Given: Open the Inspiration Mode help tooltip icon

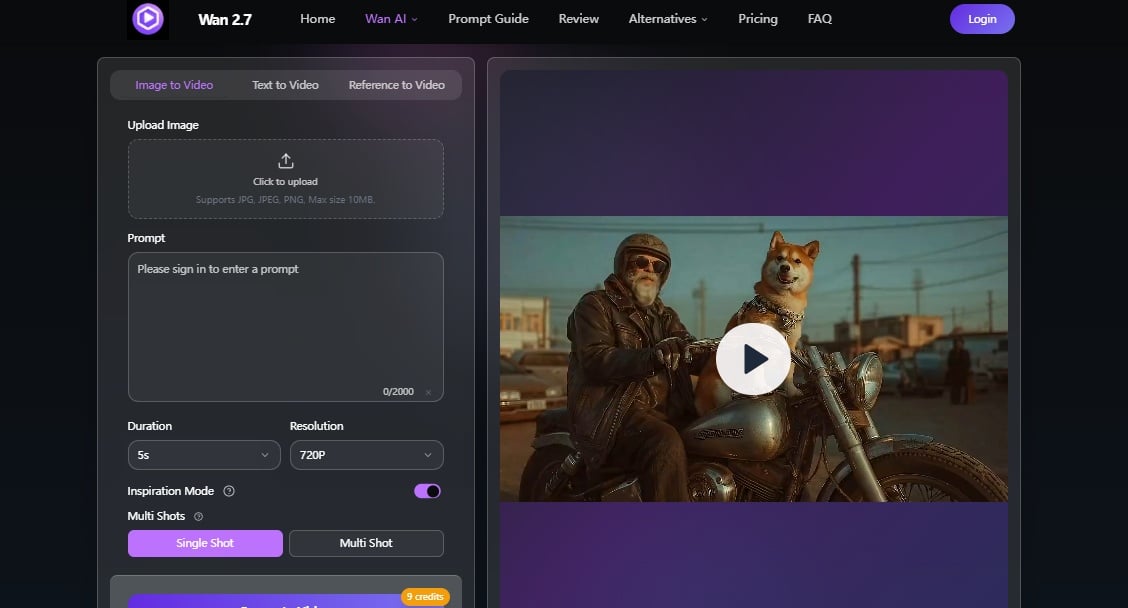Looking at the screenshot, I should point(230,491).
